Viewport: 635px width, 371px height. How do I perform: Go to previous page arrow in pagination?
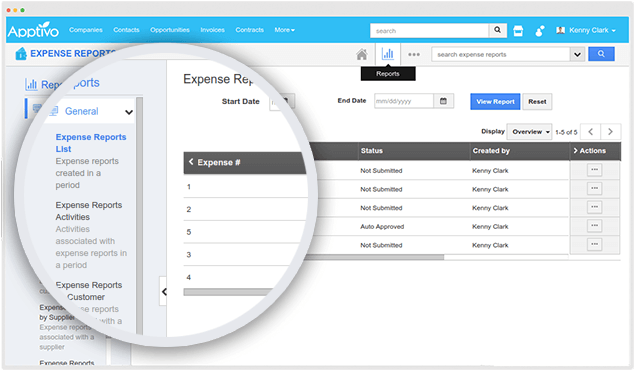coord(590,132)
